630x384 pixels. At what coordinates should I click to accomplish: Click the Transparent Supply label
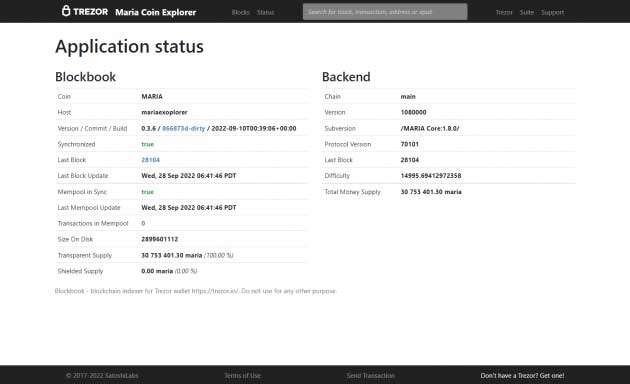pyautogui.click(x=85, y=255)
